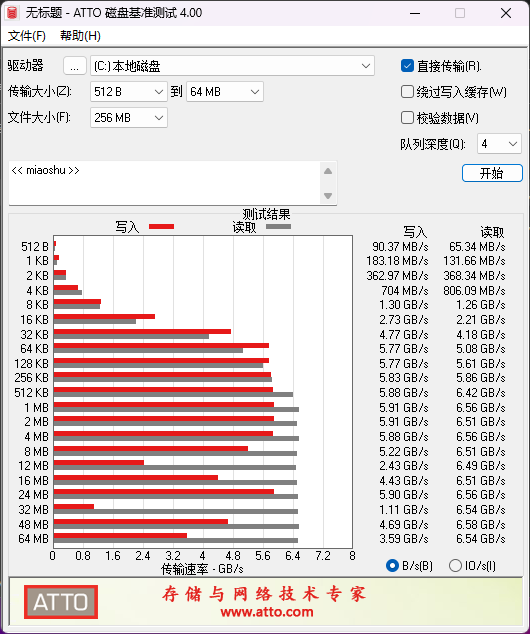Click the 开始 start button

coord(492,173)
